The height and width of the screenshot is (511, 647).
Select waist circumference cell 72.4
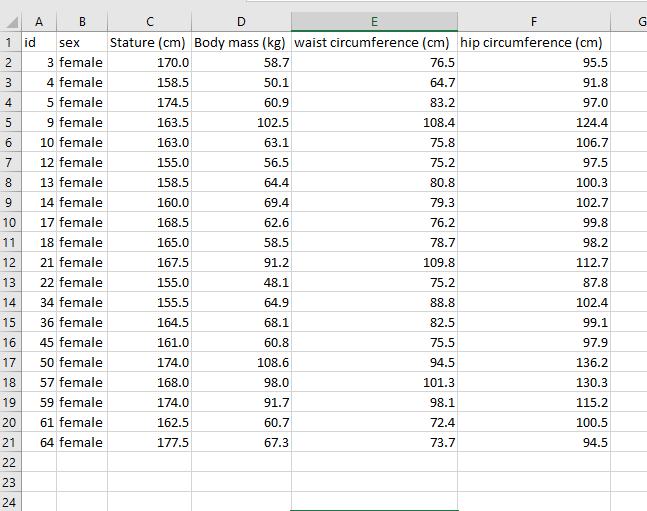pyautogui.click(x=374, y=422)
